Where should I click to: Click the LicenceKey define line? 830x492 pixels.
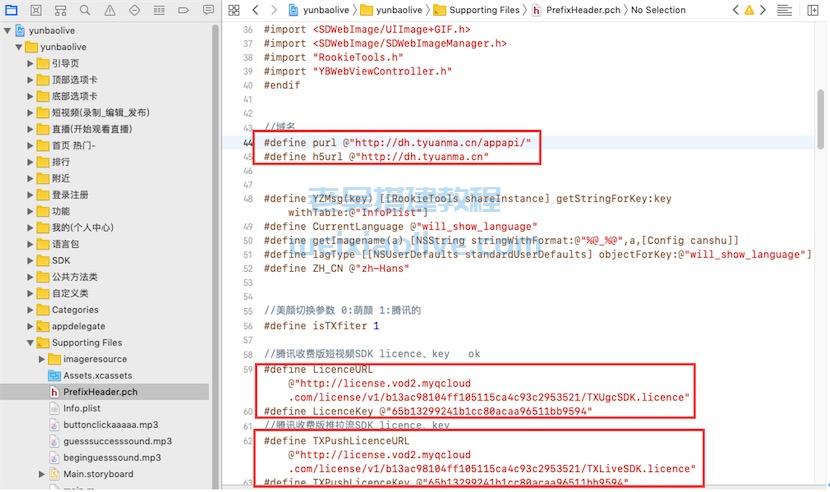point(428,412)
